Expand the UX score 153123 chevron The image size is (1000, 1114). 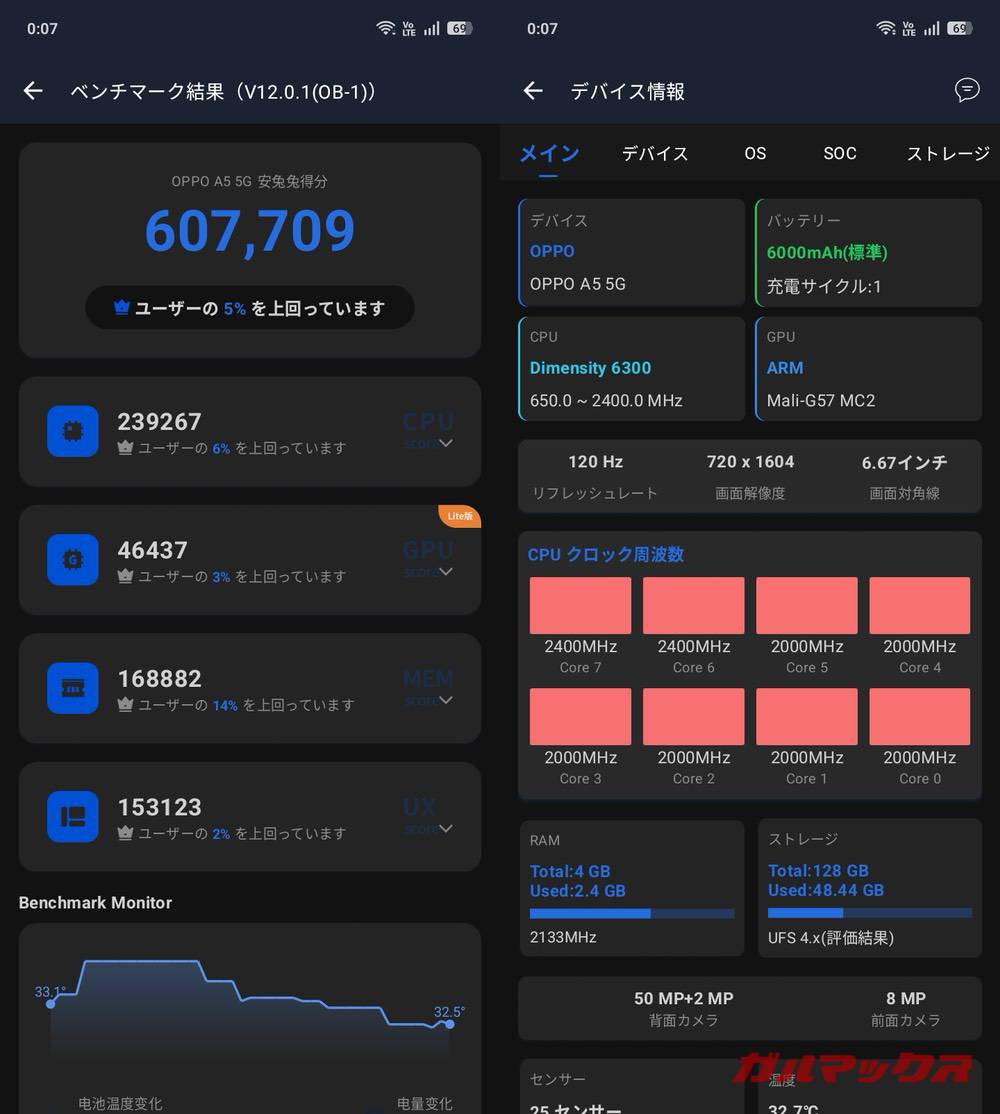445,828
